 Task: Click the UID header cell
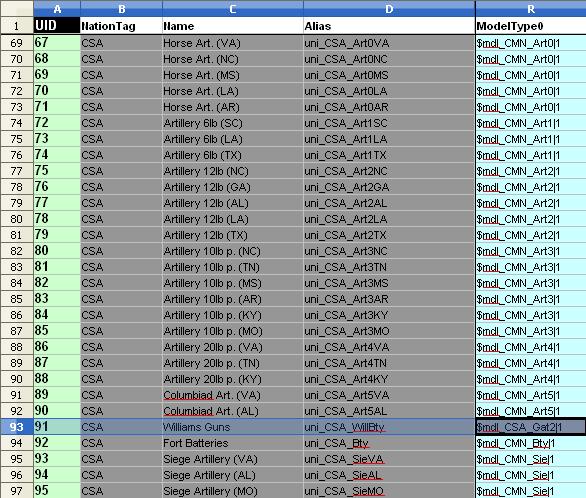(57, 26)
